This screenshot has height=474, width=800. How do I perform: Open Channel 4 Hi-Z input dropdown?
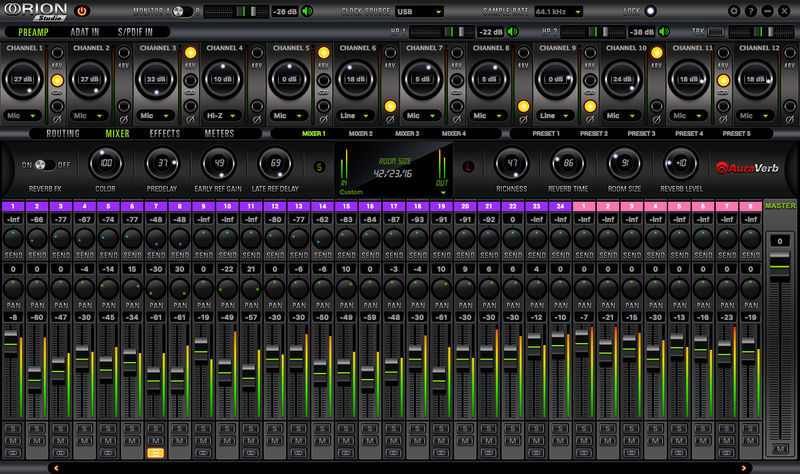(222, 116)
